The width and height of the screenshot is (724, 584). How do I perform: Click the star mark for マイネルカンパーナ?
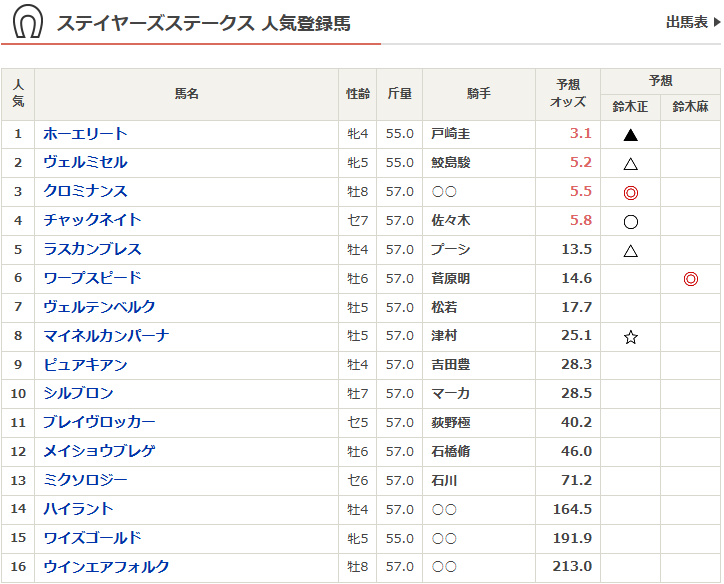pos(630,337)
